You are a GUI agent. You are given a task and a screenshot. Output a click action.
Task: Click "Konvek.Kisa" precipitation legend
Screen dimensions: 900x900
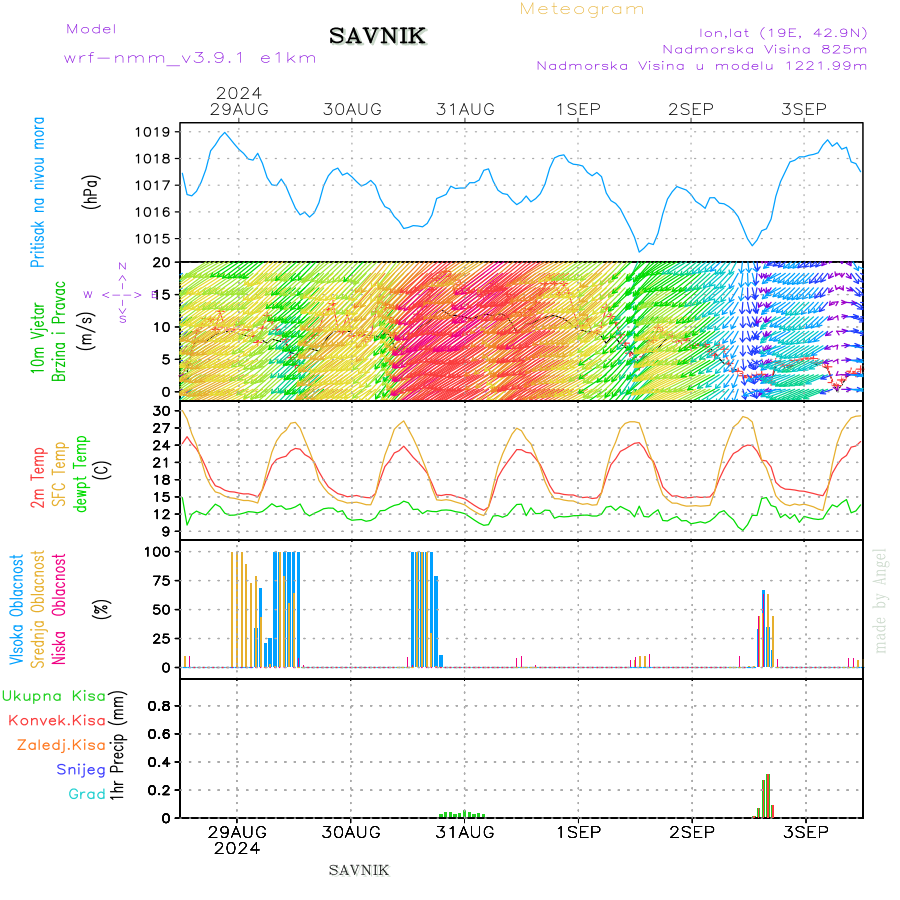coord(57,721)
